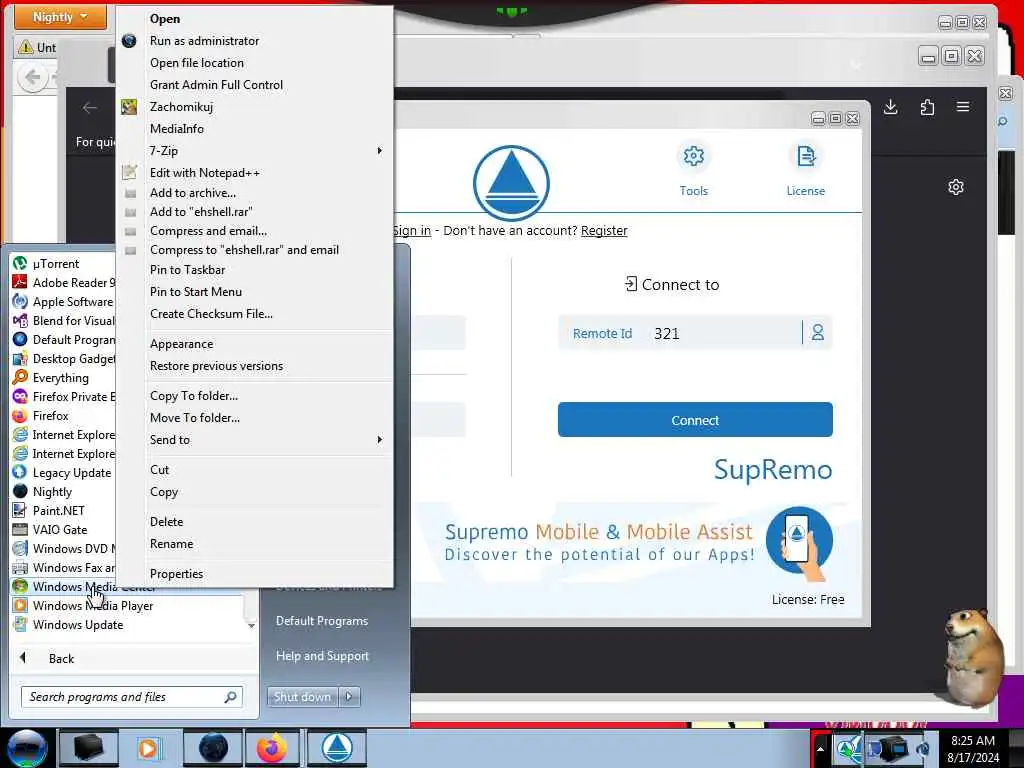
Task: Open the orange Nightly menu dropdown
Action: tap(60, 17)
